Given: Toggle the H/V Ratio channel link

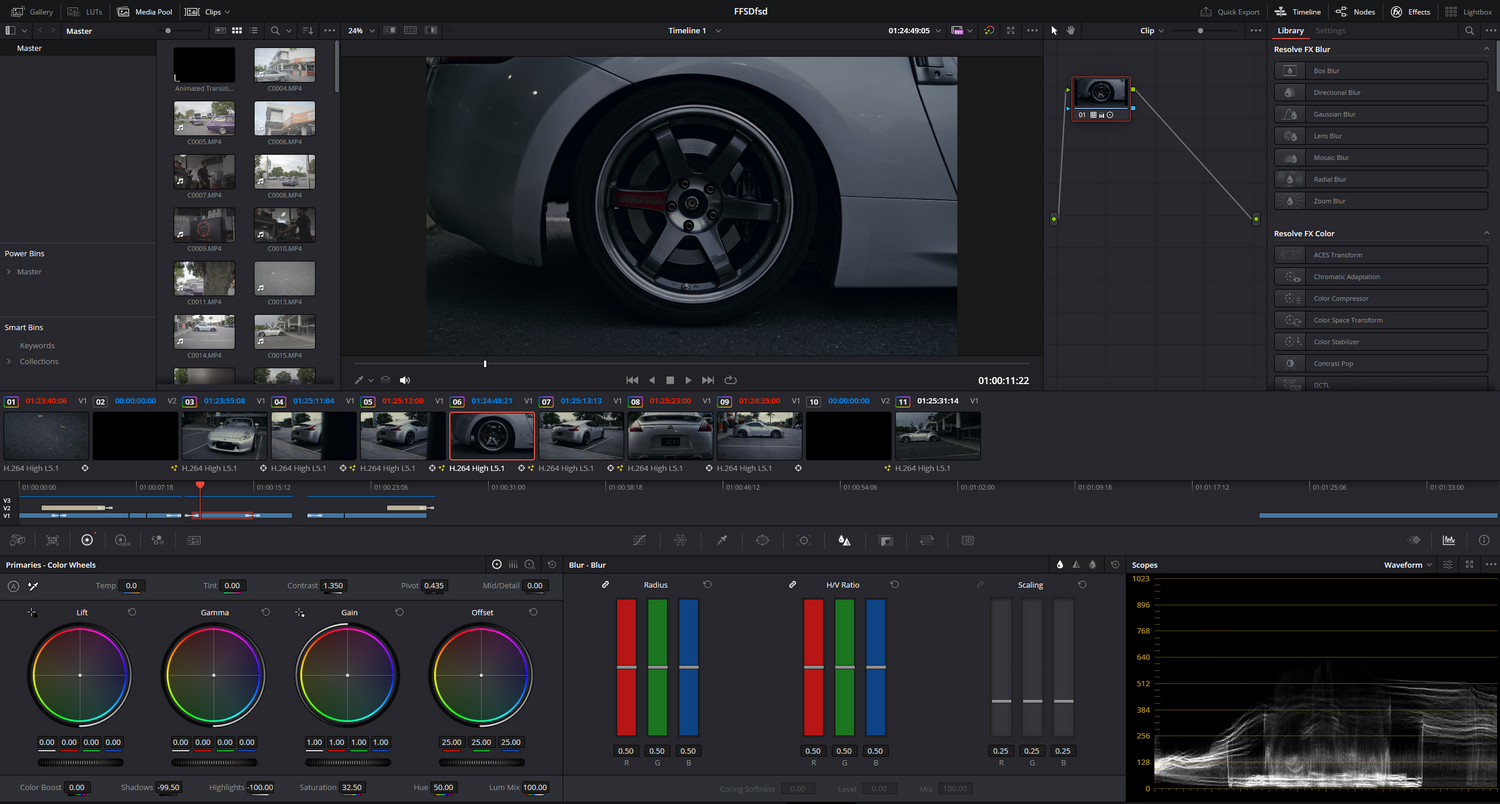Looking at the screenshot, I should click(792, 585).
